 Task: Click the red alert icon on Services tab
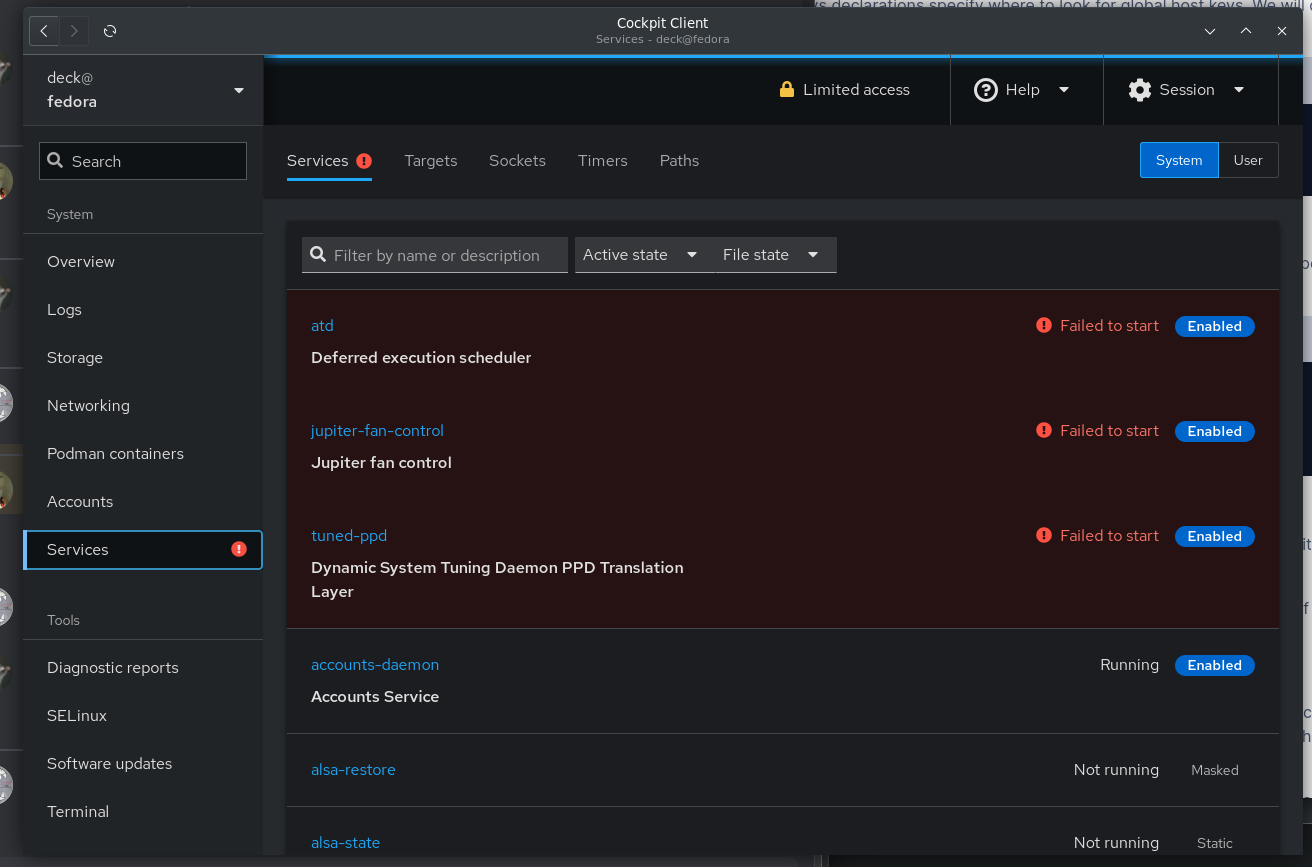pyautogui.click(x=364, y=160)
